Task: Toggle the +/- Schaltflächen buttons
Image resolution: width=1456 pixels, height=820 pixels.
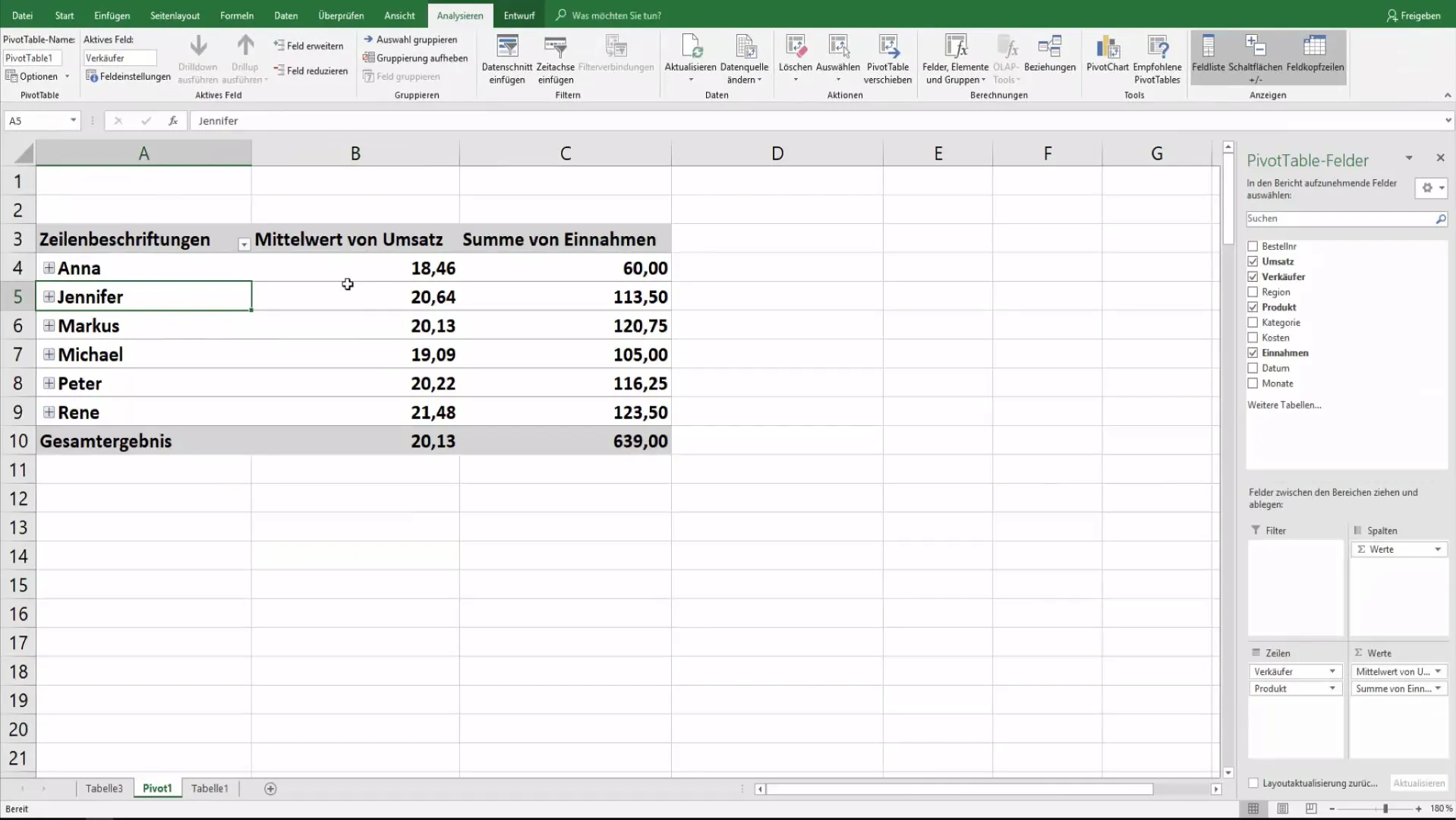Action: 1256,59
